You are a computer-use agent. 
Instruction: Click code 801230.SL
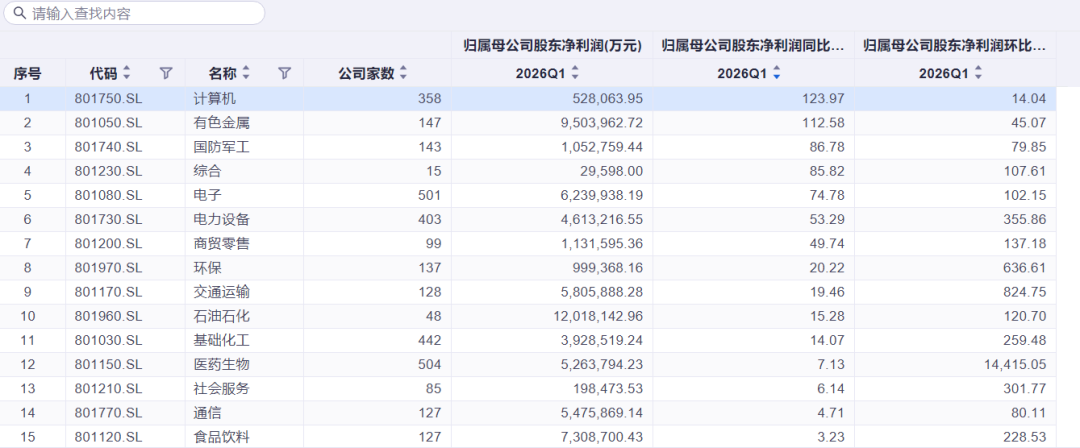point(108,171)
